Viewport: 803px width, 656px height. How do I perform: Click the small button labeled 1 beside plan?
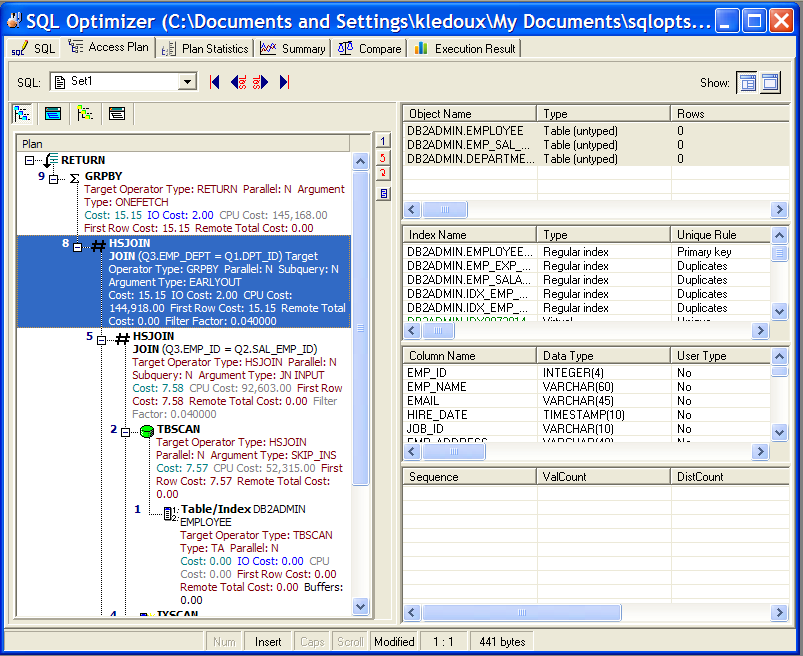point(383,141)
